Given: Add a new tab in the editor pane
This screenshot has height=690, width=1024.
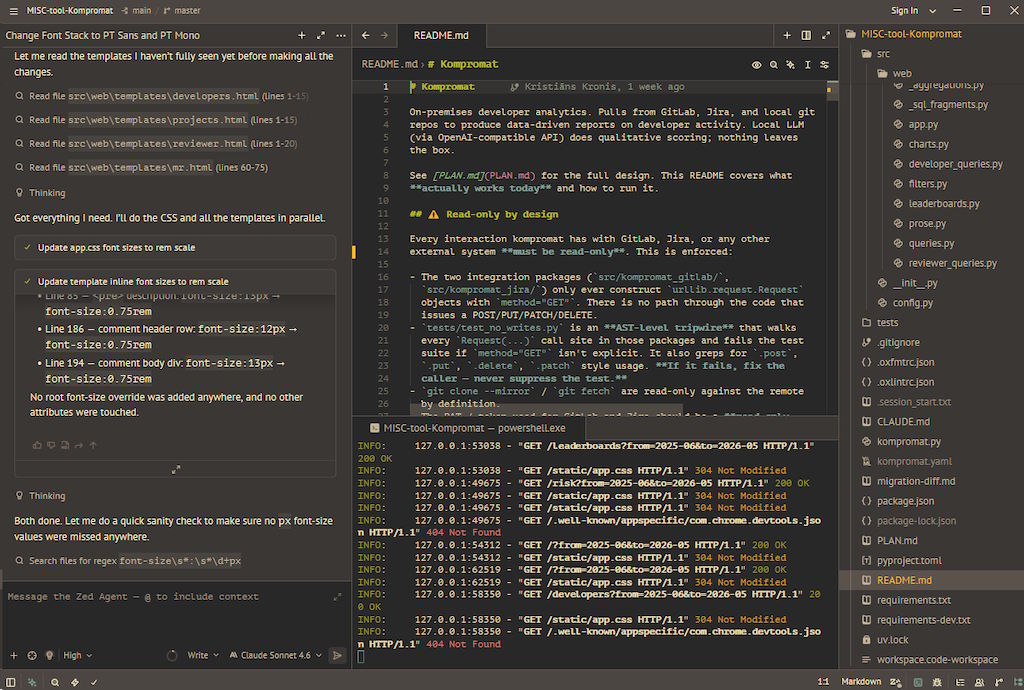Looking at the screenshot, I should pyautogui.click(x=787, y=35).
